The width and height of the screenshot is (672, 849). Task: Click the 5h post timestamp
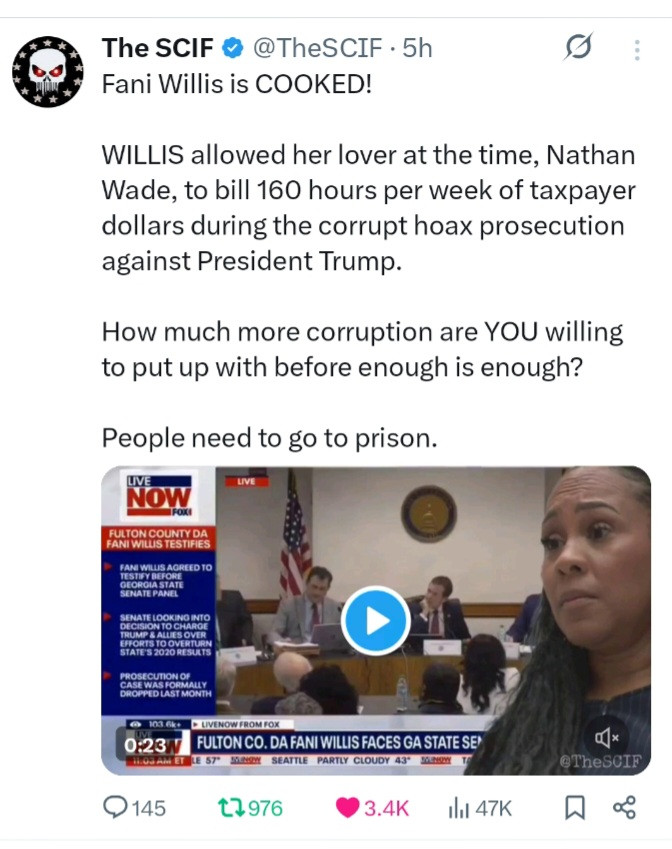pyautogui.click(x=417, y=48)
